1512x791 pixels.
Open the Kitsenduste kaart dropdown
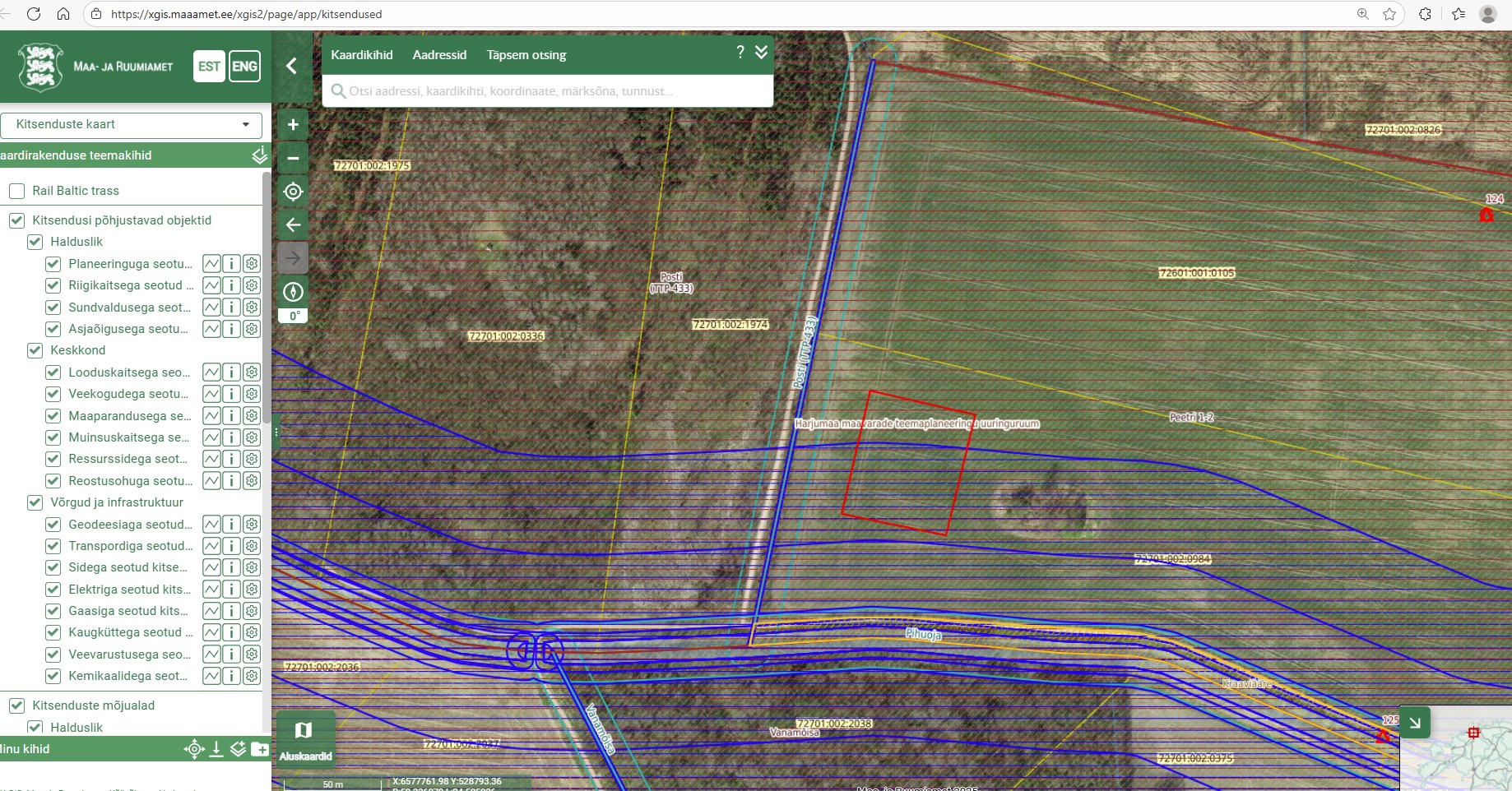tap(132, 125)
